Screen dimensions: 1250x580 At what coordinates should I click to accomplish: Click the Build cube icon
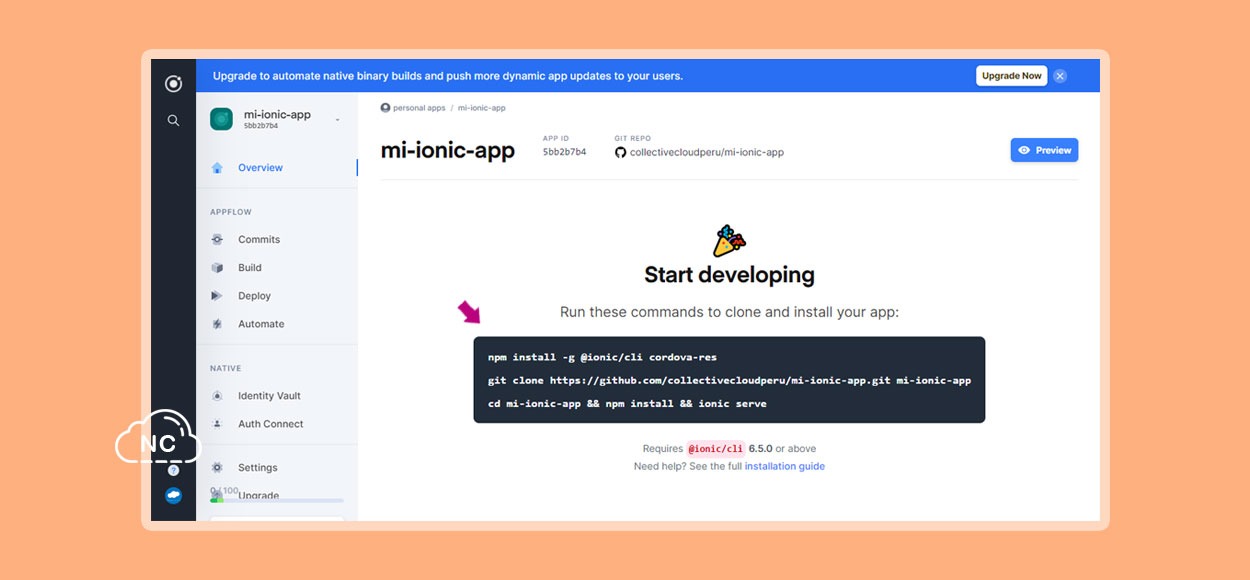point(217,268)
